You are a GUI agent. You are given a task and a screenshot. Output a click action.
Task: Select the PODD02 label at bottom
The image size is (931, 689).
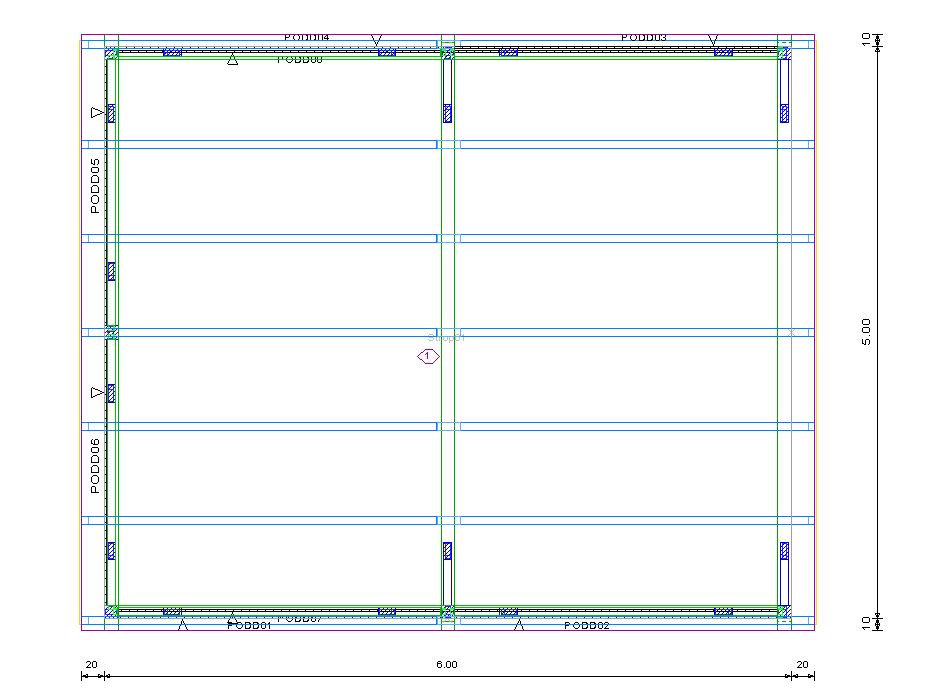point(587,626)
